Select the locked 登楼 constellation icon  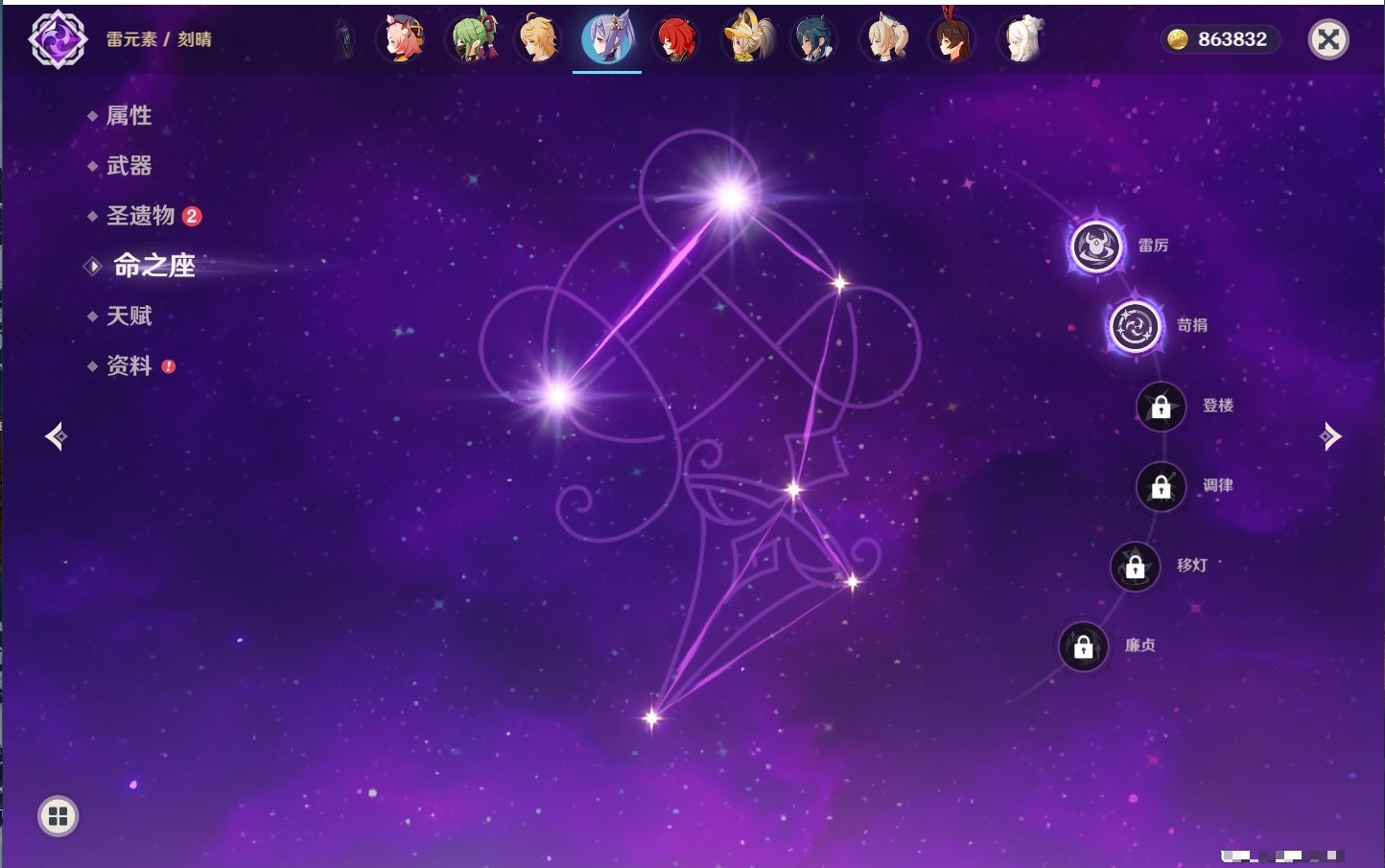(1161, 407)
